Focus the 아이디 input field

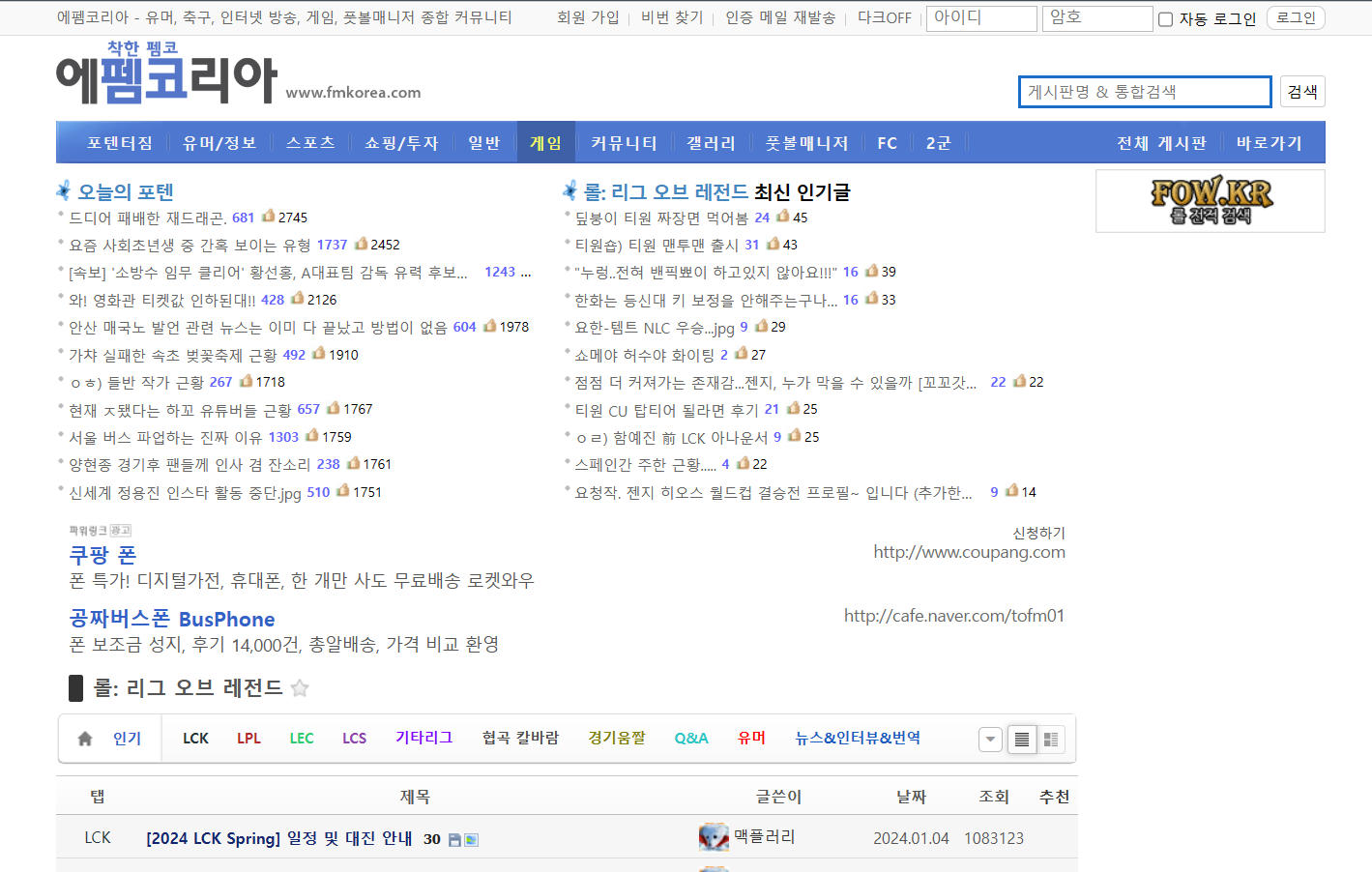pos(981,18)
